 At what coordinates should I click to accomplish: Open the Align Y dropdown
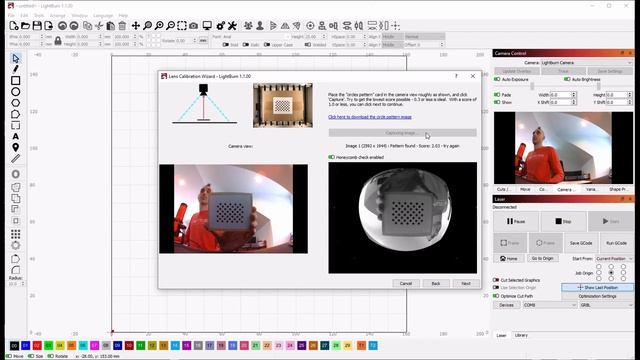point(393,44)
